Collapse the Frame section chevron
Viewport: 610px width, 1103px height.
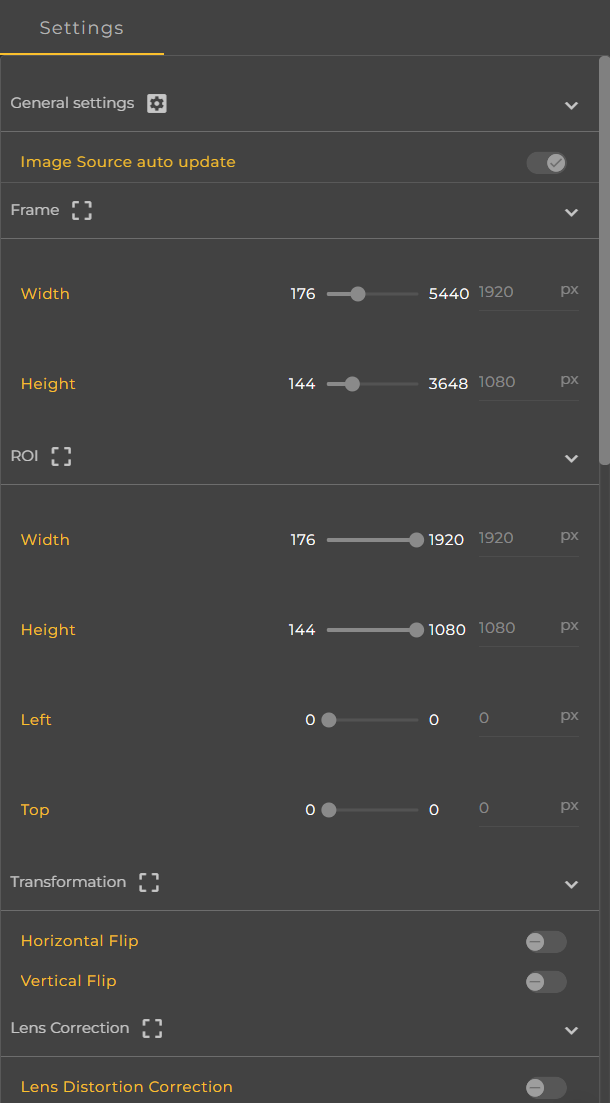[571, 212]
